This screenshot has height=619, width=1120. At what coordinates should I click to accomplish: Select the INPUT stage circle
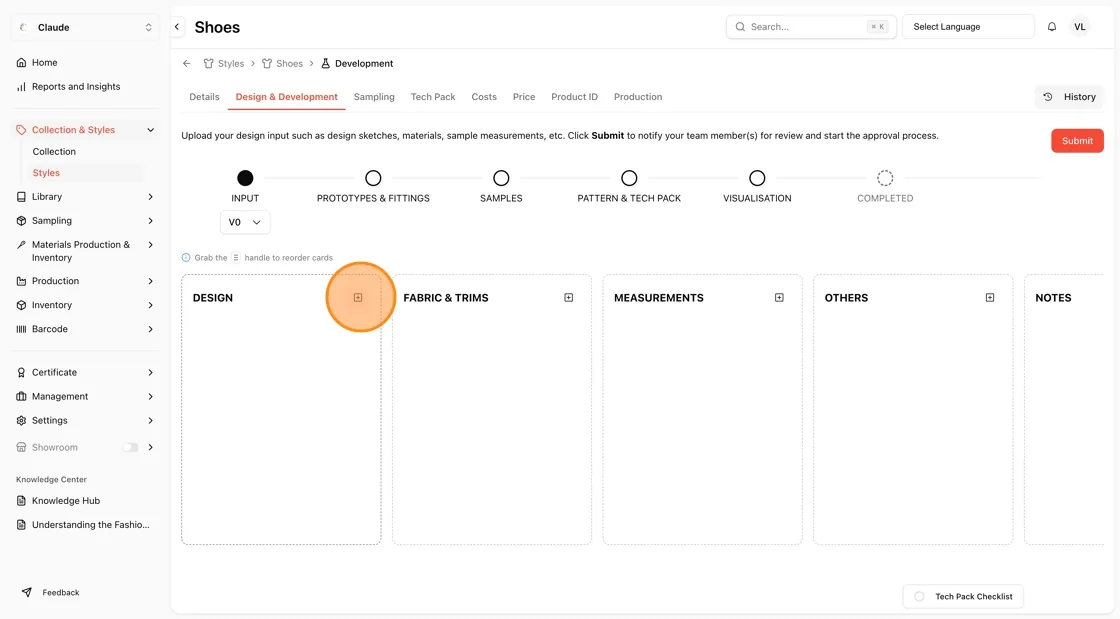pos(245,178)
